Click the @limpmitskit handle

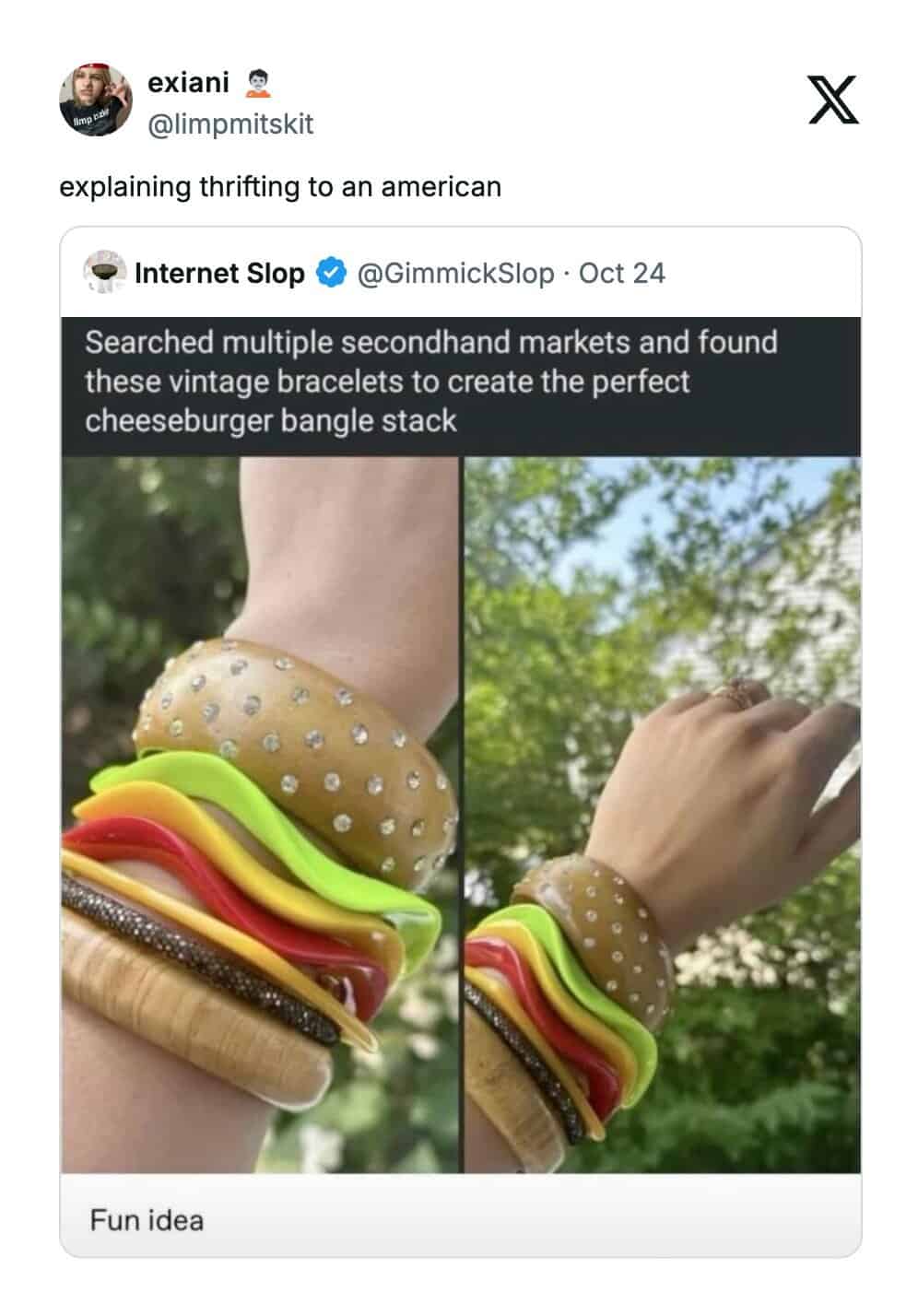coord(230,123)
